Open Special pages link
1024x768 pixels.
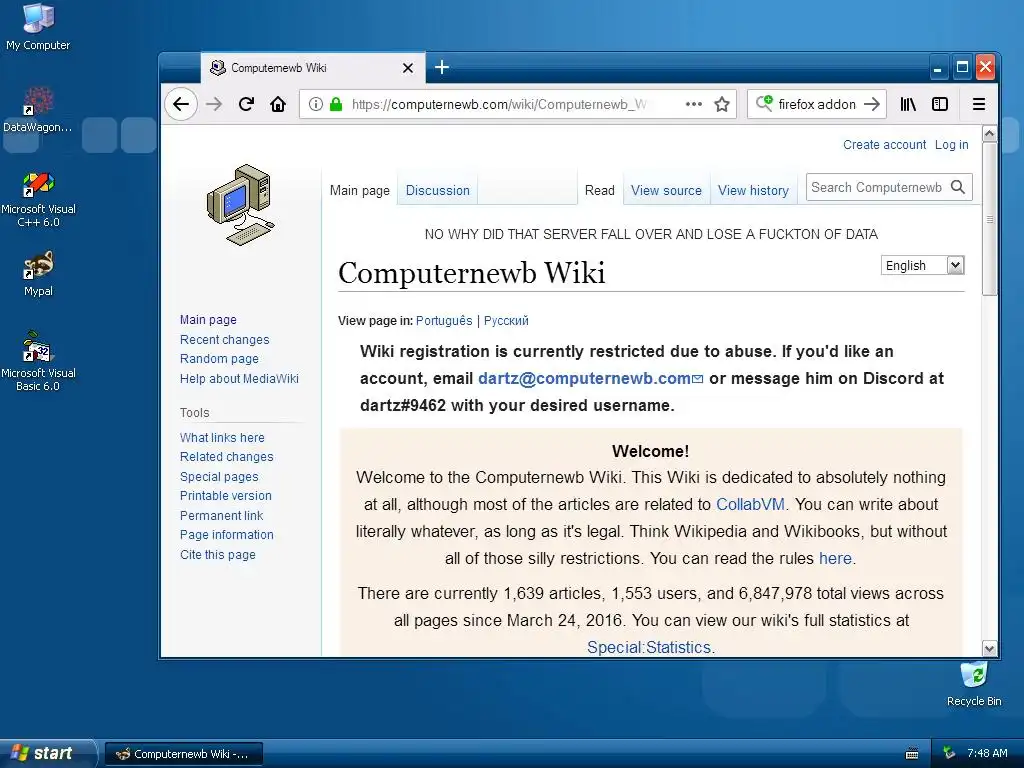pos(219,477)
